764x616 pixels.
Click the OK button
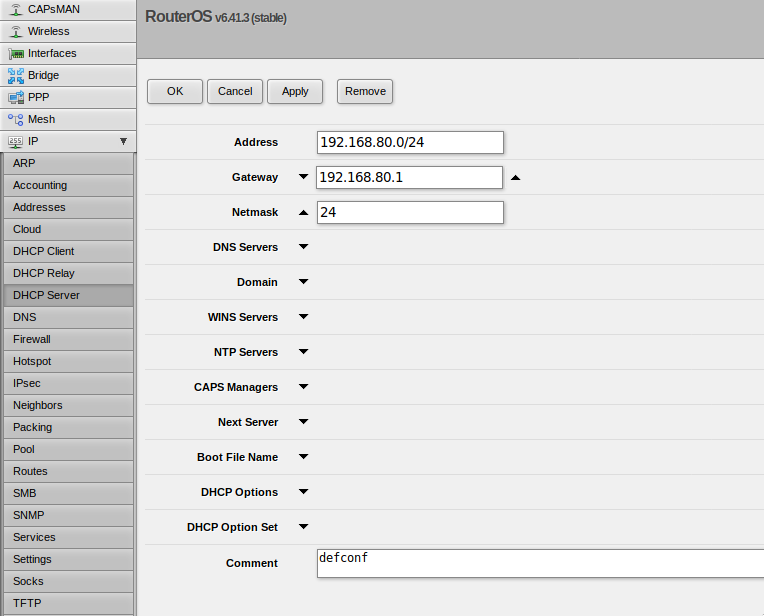pos(175,92)
